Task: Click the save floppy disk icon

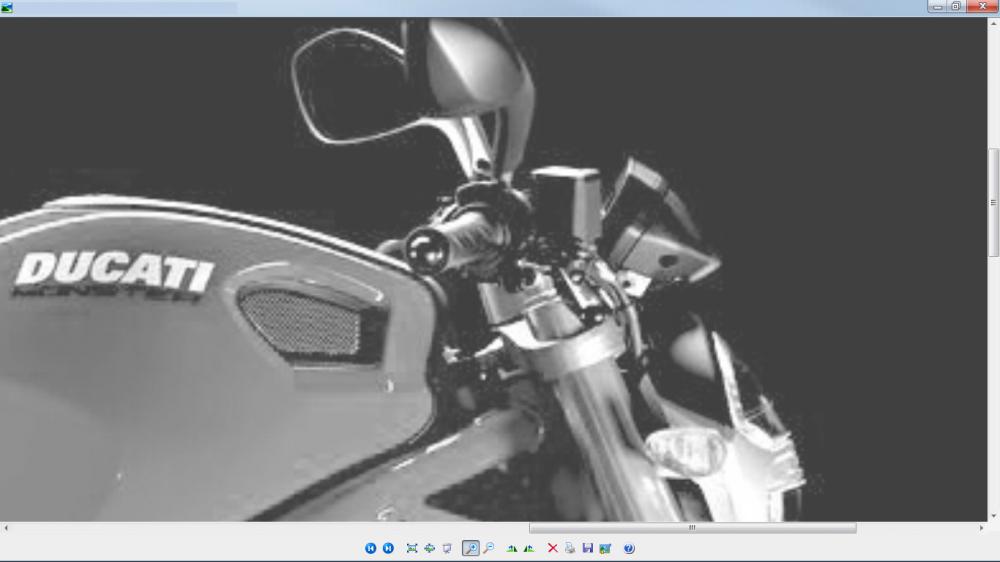Action: (x=587, y=549)
